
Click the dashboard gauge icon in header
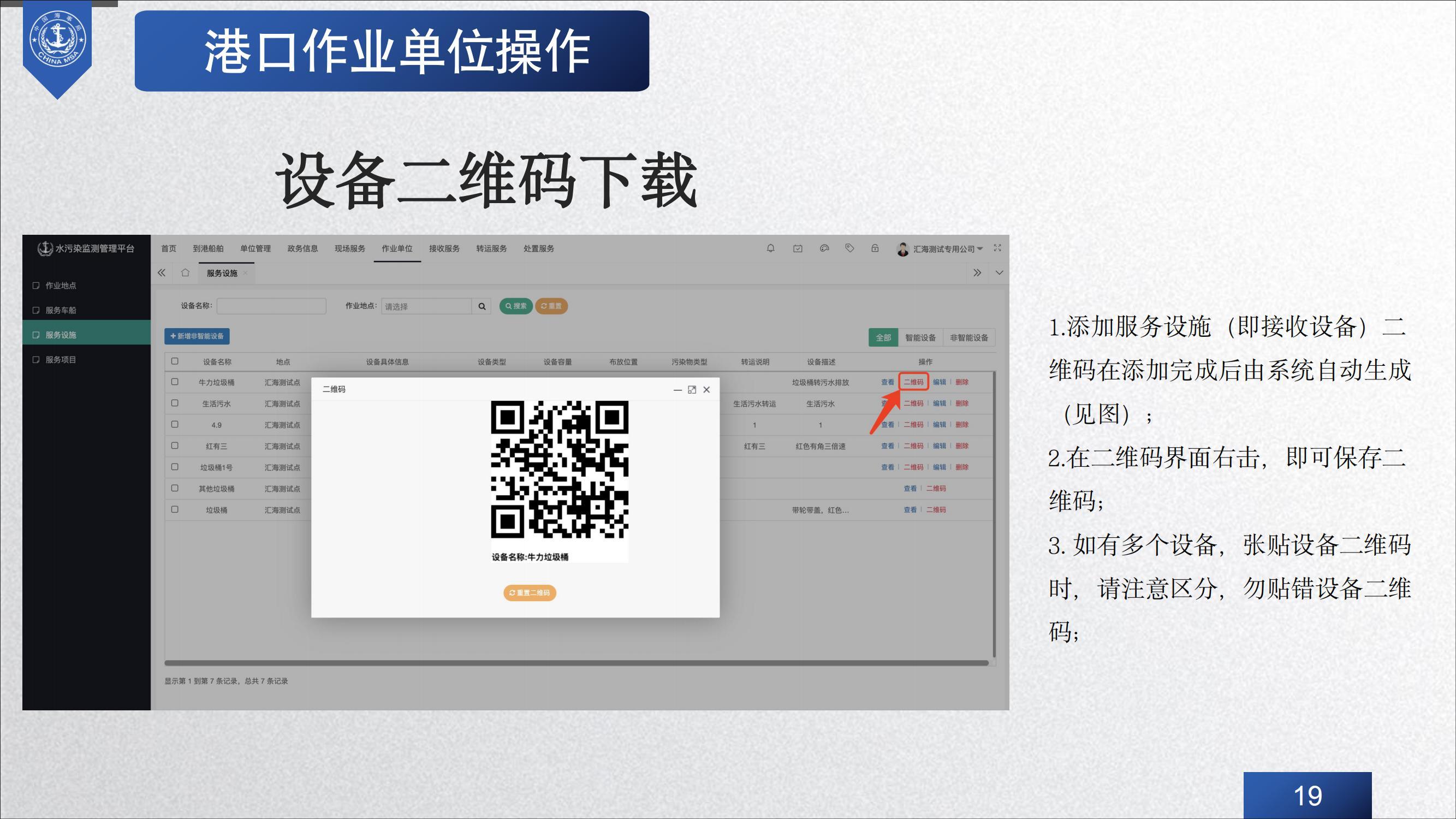(824, 248)
